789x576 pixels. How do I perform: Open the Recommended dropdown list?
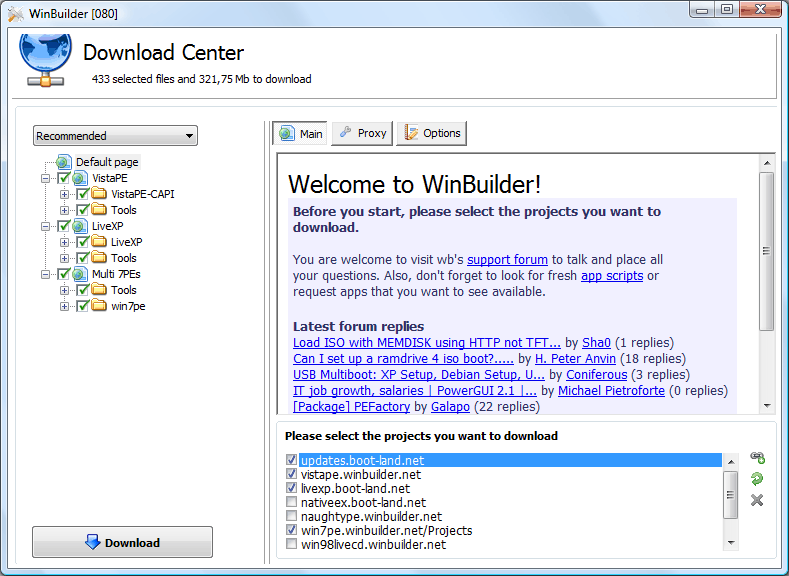[x=115, y=136]
